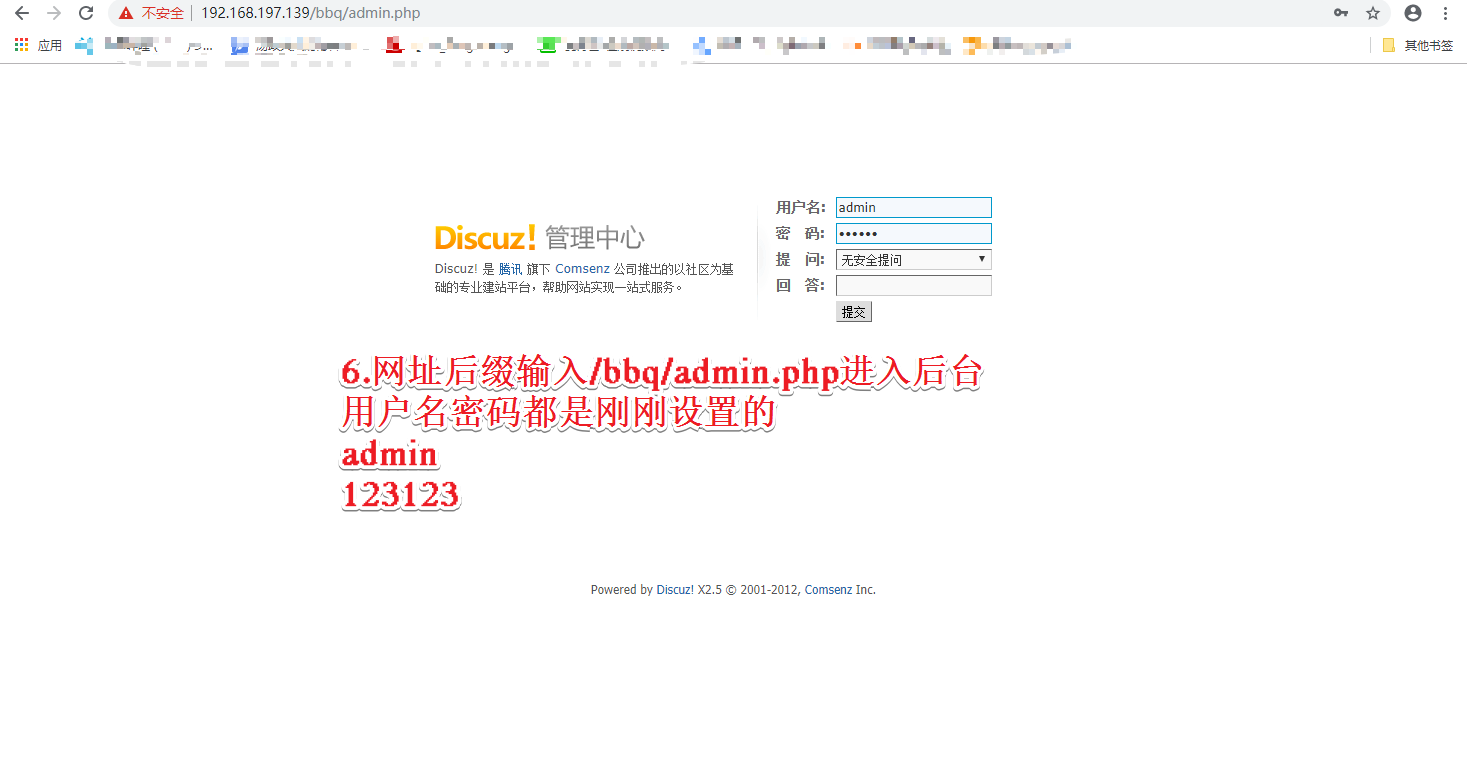This screenshot has height=760, width=1467.
Task: Open the 腾讯 link
Action: (510, 269)
